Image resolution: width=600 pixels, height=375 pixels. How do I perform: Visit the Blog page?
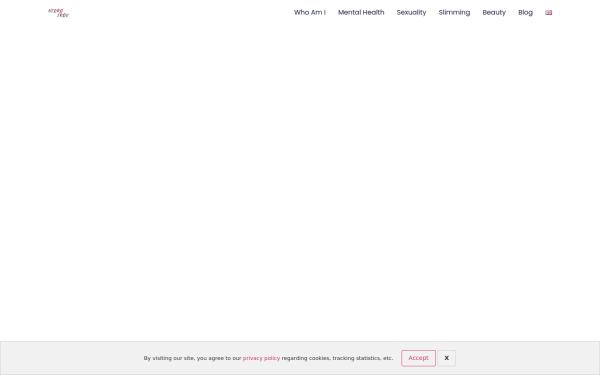(525, 13)
